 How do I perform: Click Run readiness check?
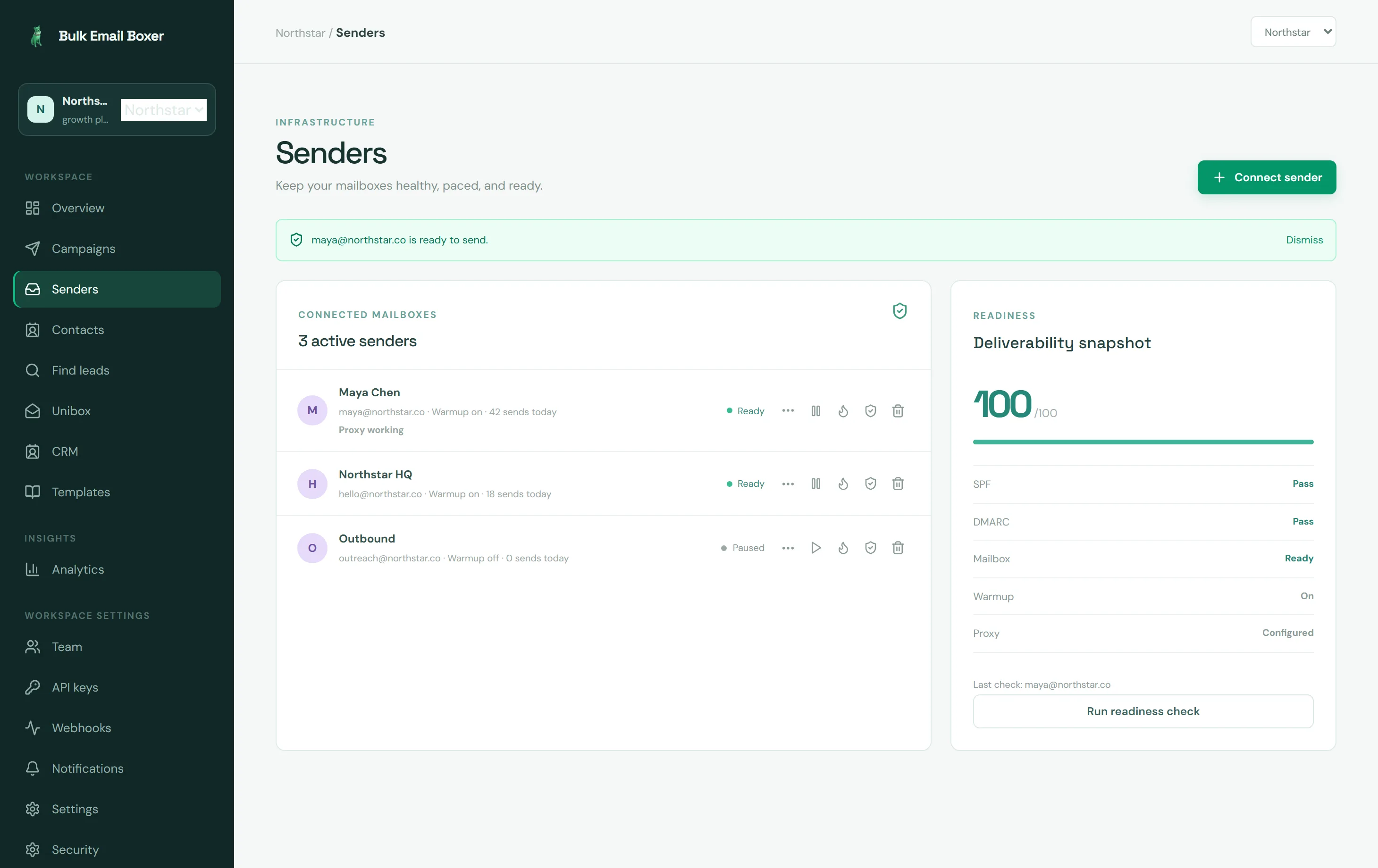pos(1143,711)
